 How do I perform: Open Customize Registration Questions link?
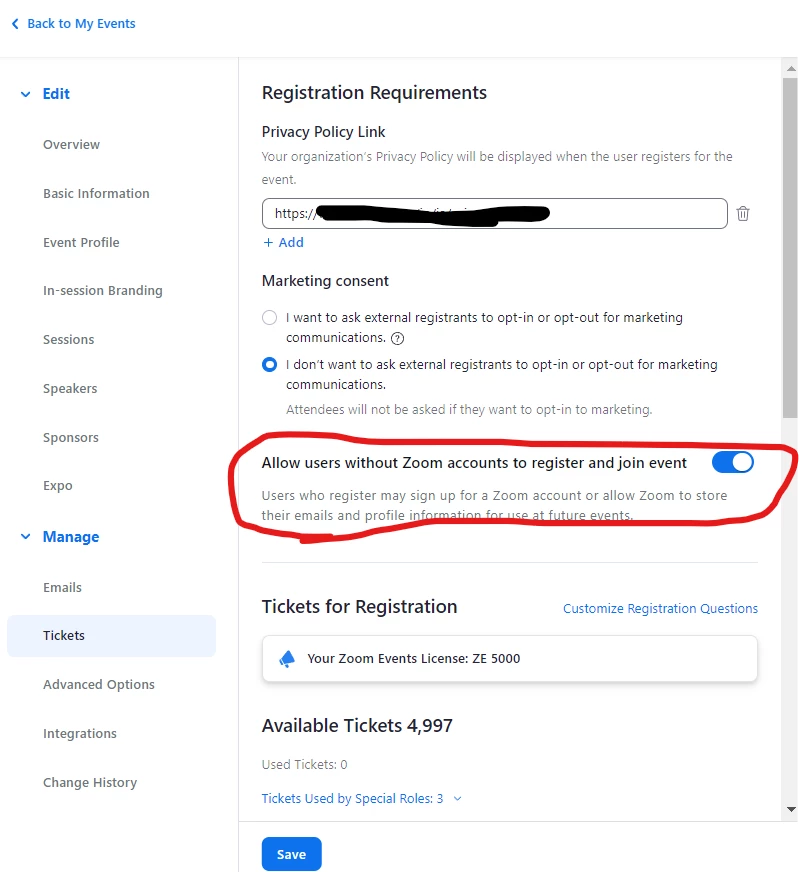[x=660, y=608]
